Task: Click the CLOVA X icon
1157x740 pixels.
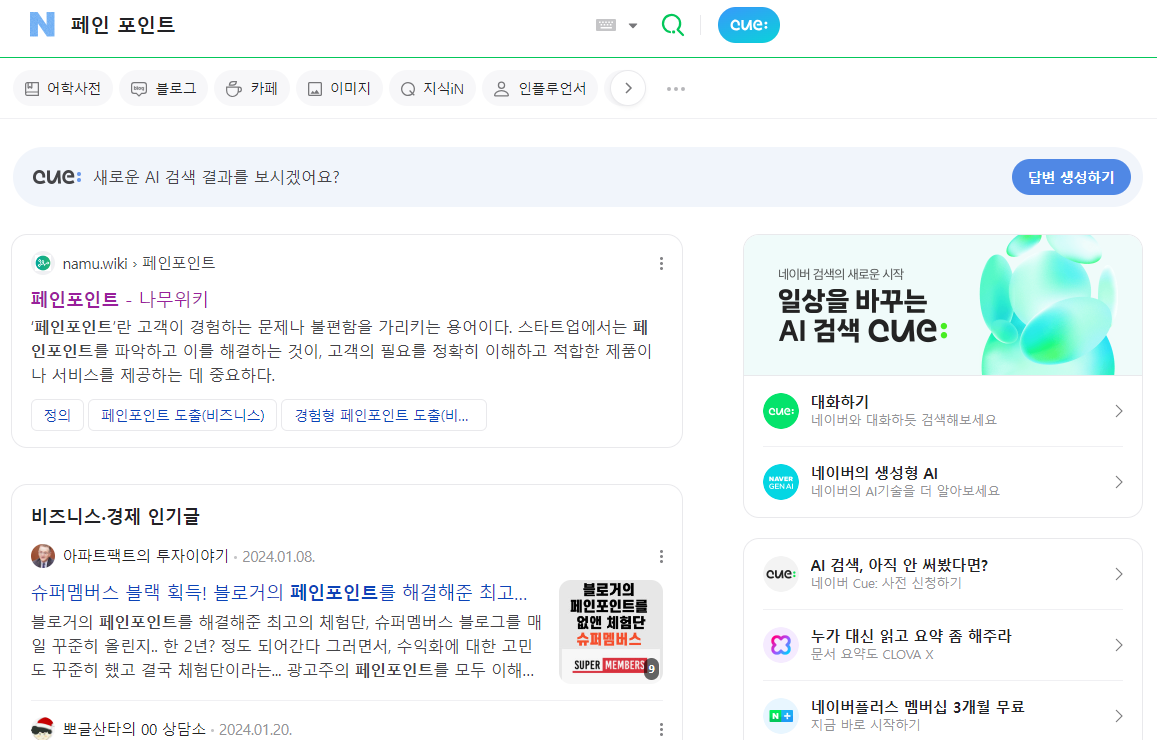Action: (x=781, y=645)
